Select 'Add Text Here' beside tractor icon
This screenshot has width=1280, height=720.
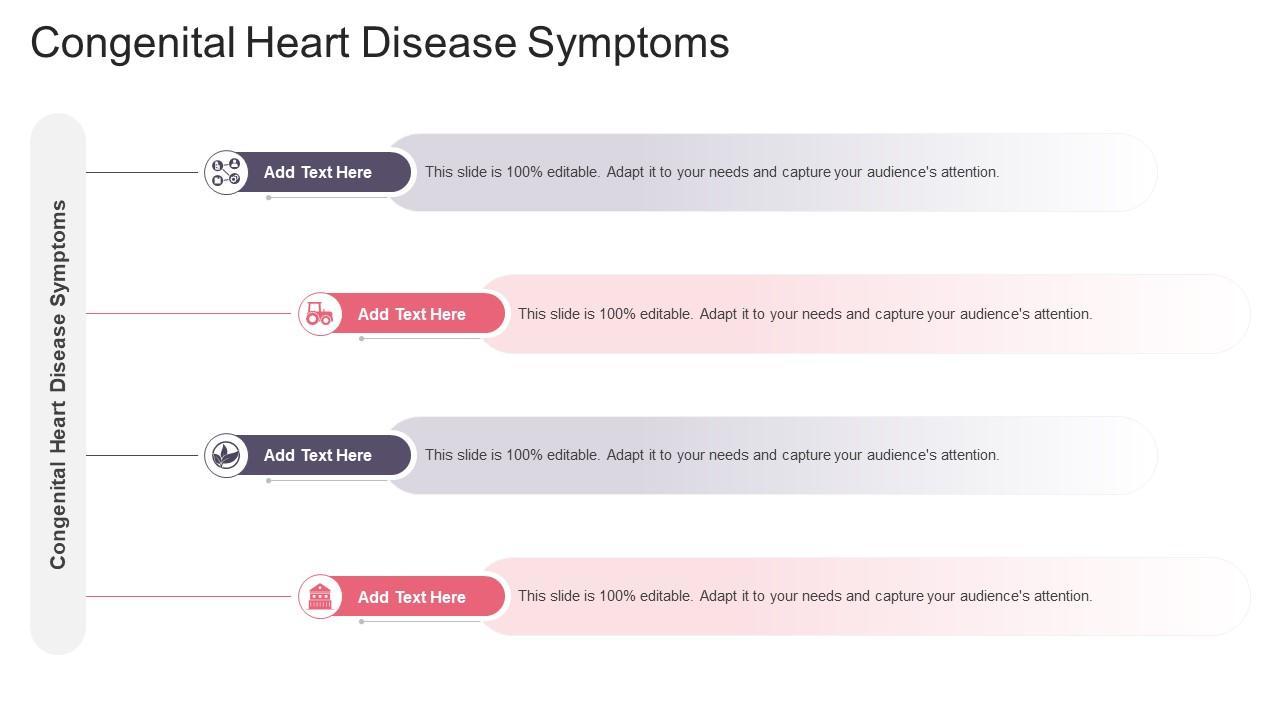point(412,314)
